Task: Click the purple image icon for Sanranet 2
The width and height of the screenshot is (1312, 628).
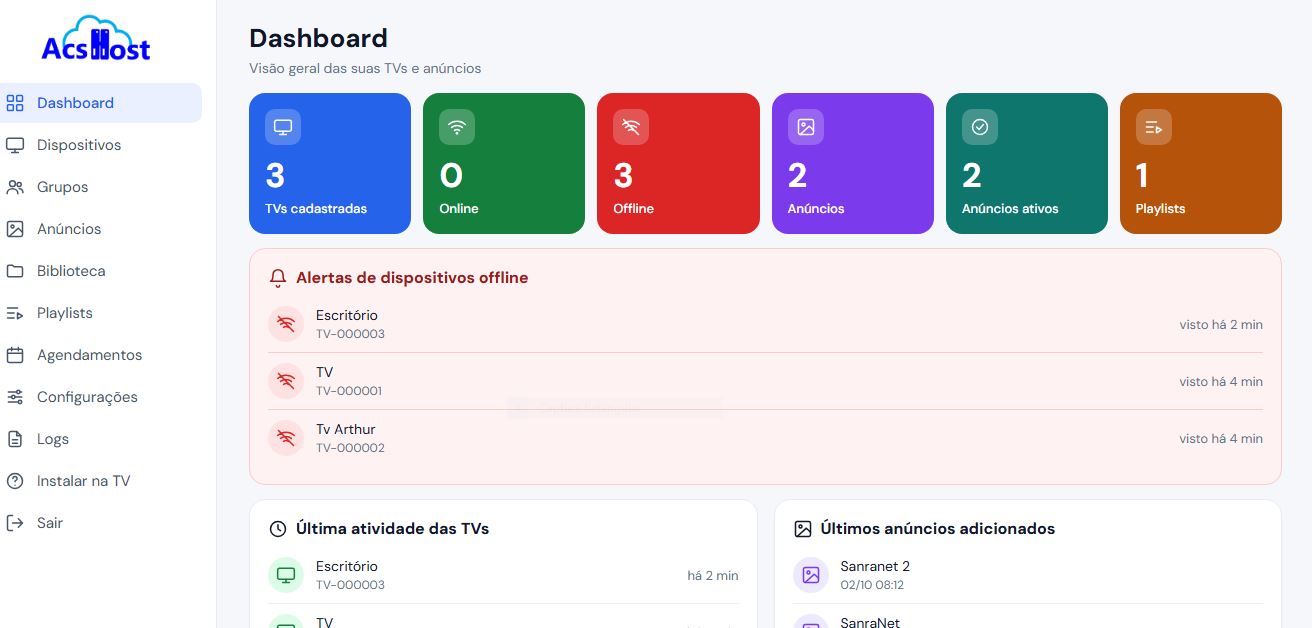Action: (811, 575)
